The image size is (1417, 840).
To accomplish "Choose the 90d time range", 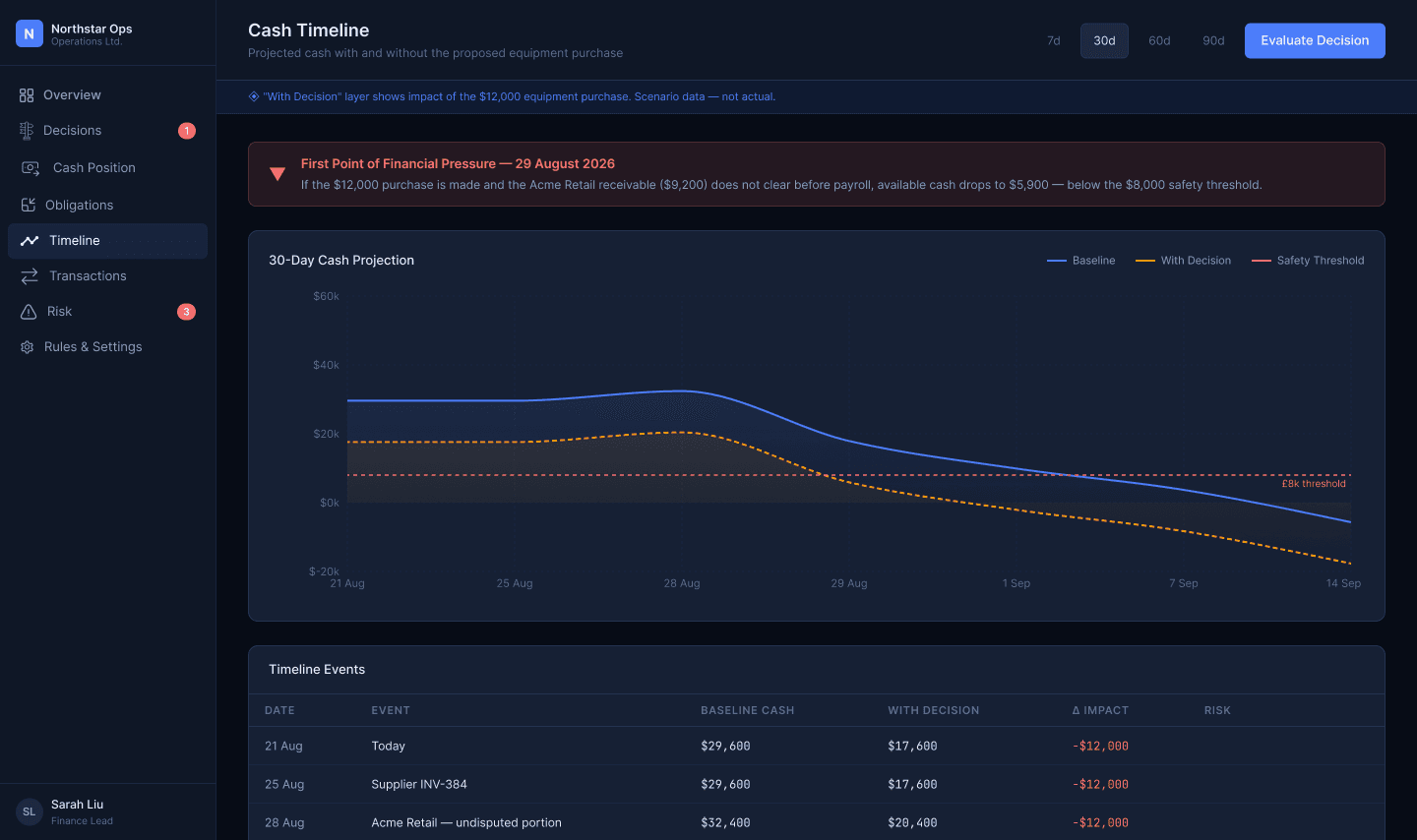I will (x=1213, y=41).
